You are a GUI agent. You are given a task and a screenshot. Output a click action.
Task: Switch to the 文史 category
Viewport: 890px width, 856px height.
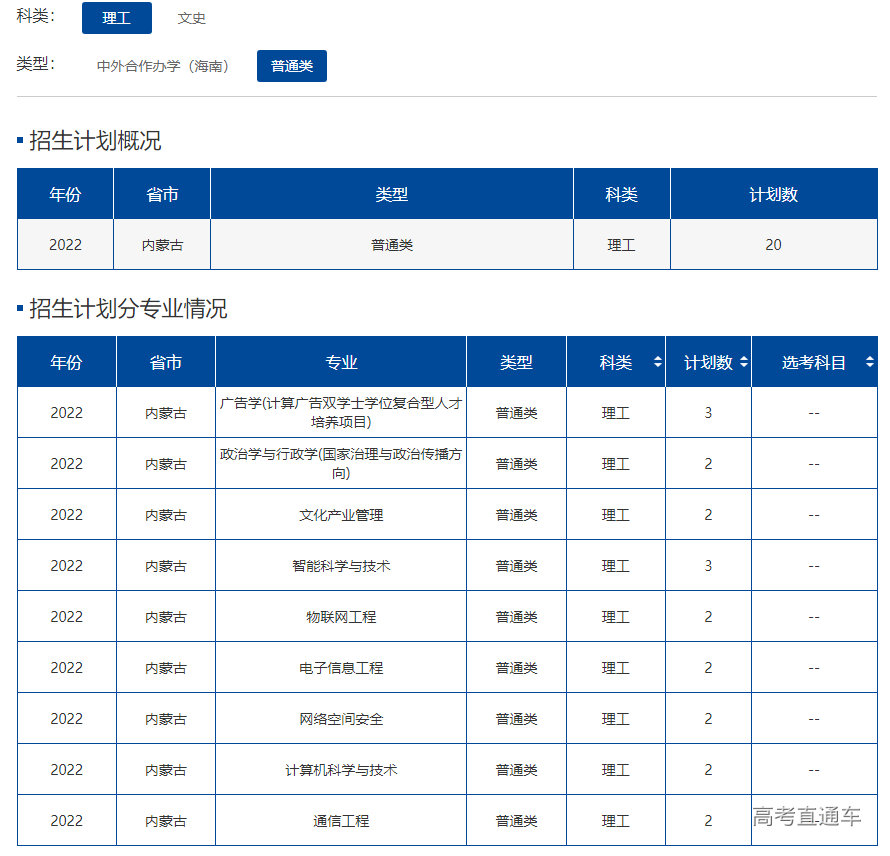tap(191, 17)
